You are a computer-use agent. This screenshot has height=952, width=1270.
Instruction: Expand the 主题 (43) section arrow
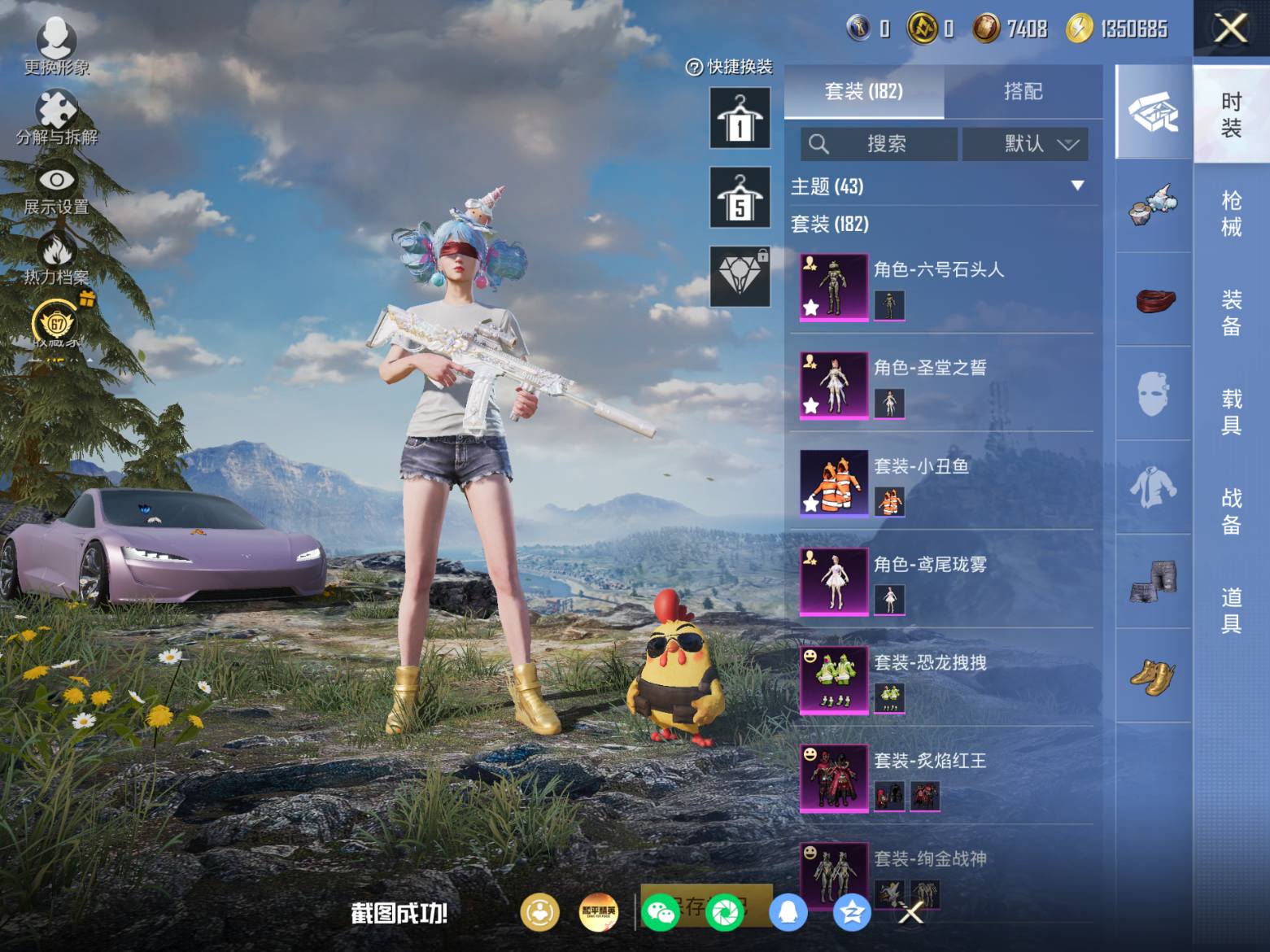[1078, 186]
